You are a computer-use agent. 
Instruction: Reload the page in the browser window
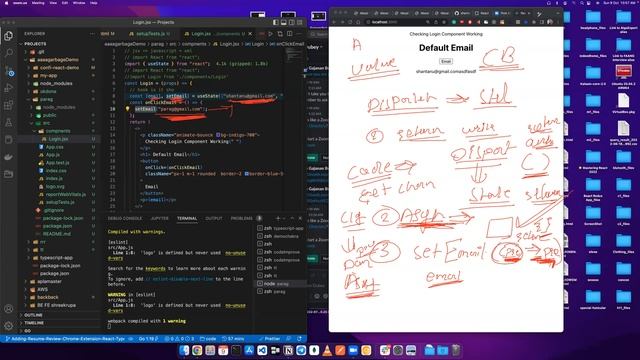351,22
